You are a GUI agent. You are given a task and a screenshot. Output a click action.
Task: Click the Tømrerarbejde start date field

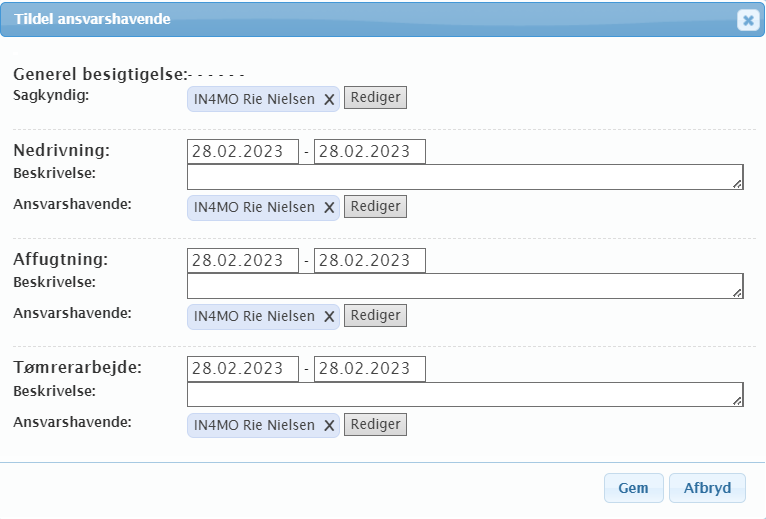pyautogui.click(x=243, y=369)
